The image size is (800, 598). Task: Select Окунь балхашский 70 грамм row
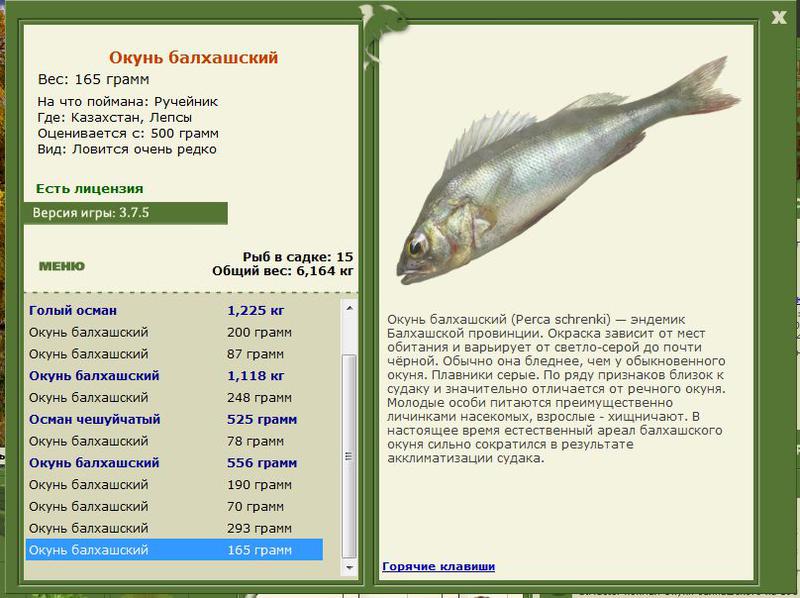(x=174, y=507)
